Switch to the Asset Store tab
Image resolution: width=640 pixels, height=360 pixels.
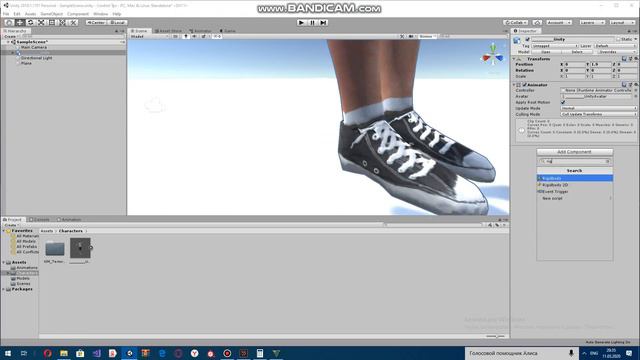point(168,31)
